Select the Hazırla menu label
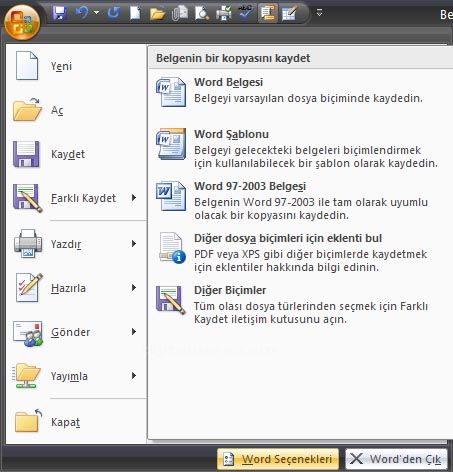 pos(68,288)
